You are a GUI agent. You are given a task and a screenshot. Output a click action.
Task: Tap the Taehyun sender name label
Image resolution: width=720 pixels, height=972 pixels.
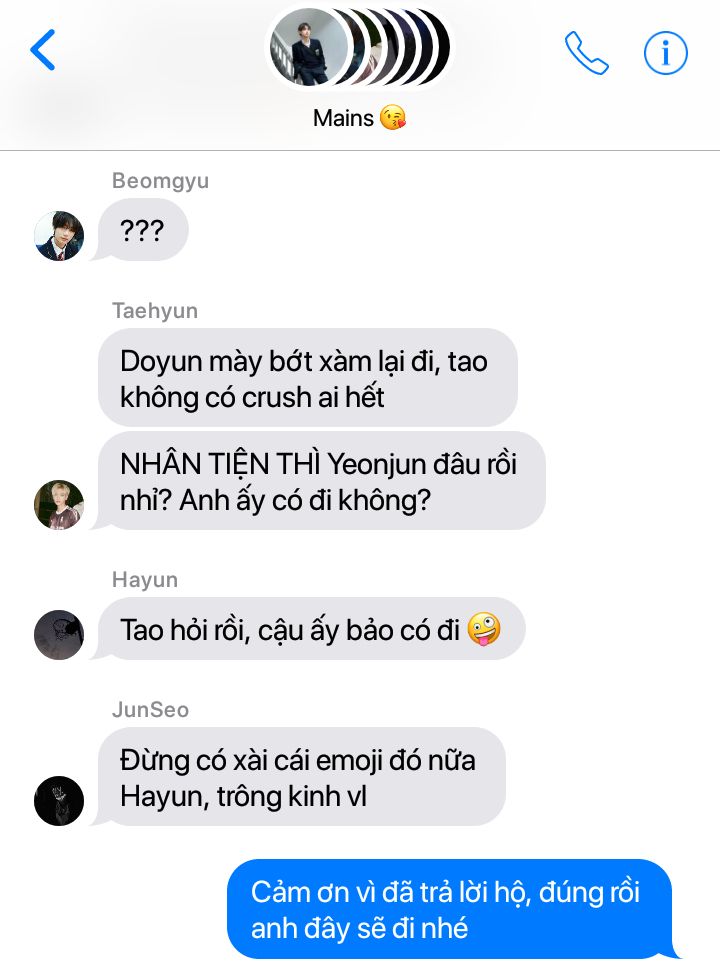pos(154,311)
